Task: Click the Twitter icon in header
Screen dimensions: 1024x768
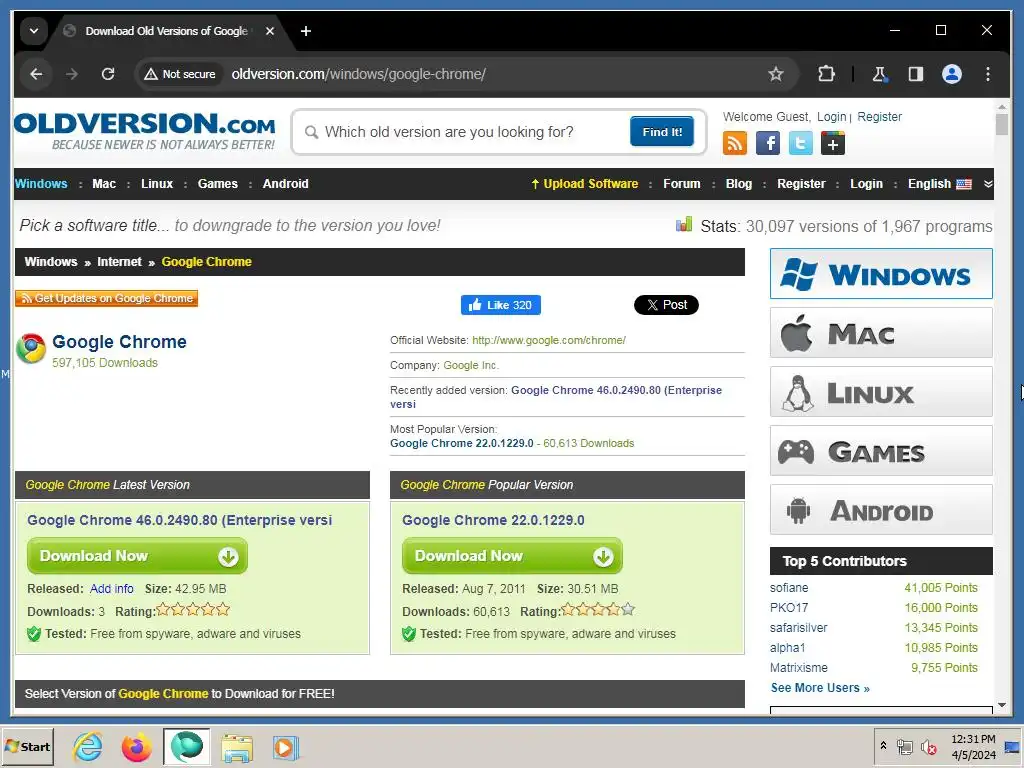Action: 800,143
